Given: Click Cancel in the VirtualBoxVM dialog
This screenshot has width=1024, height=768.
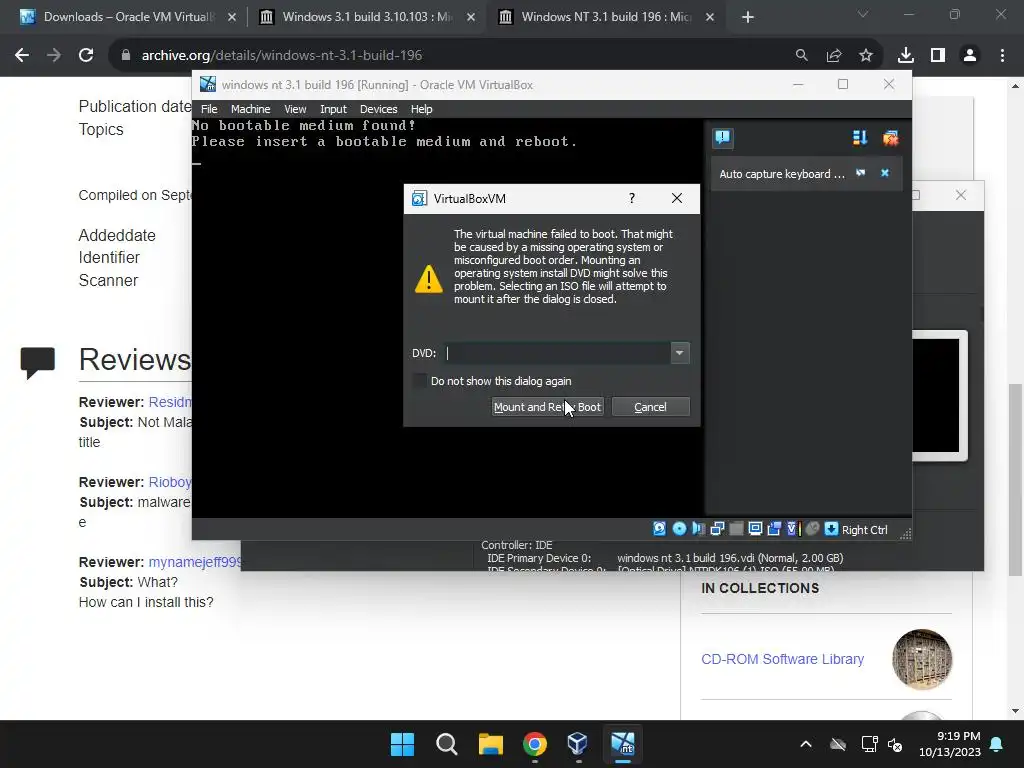Looking at the screenshot, I should pyautogui.click(x=650, y=407).
